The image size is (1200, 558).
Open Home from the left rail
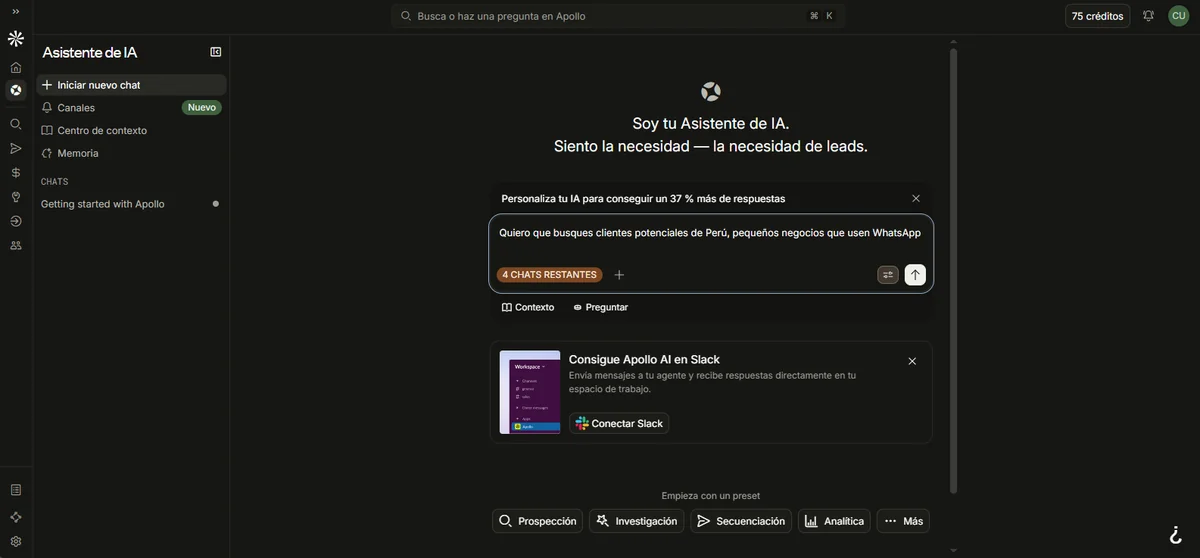[15, 67]
